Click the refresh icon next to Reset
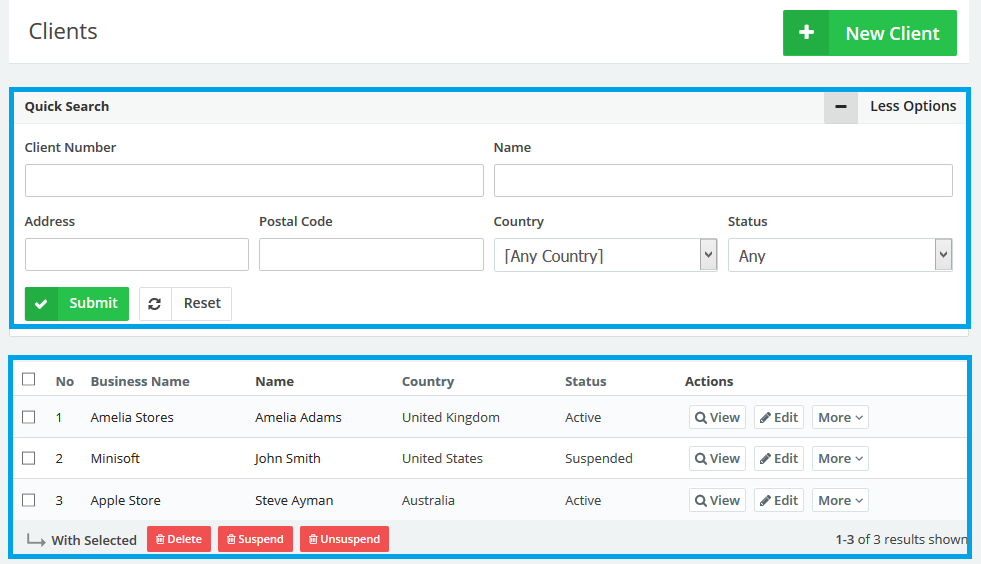 click(x=155, y=304)
